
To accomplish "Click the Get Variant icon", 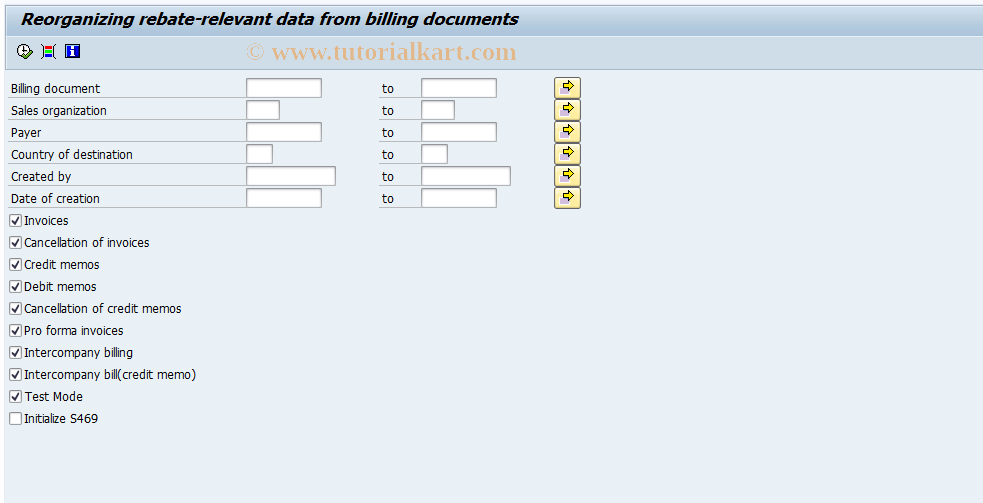I will pyautogui.click(x=49, y=51).
